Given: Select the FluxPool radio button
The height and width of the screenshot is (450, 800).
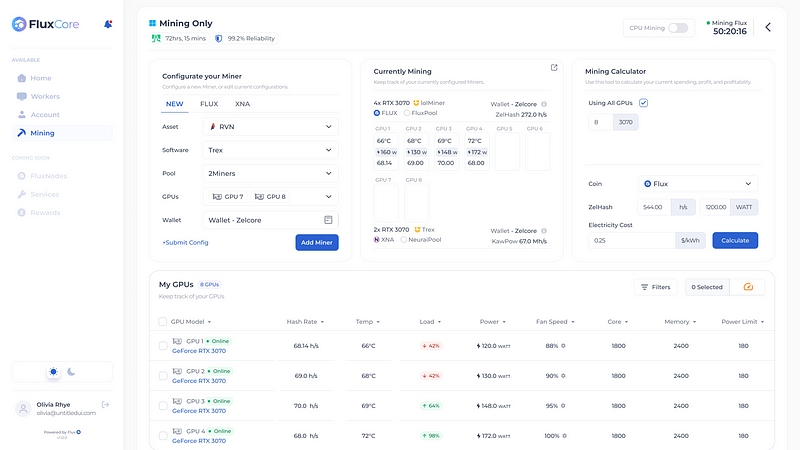Looking at the screenshot, I should click(x=407, y=113).
